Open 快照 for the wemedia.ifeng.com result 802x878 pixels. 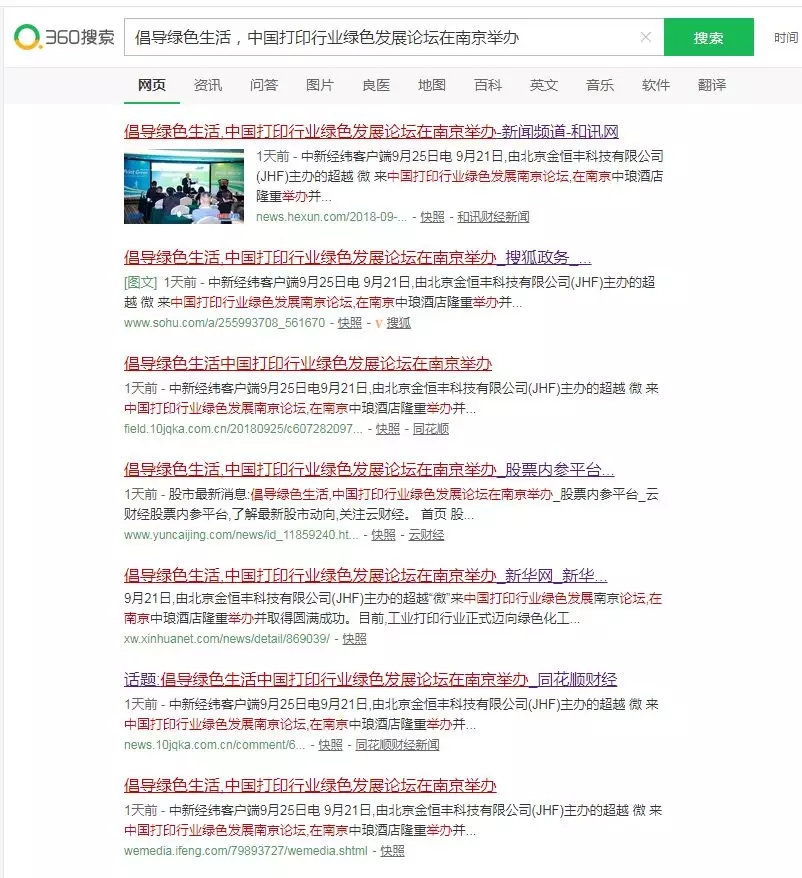tap(393, 851)
